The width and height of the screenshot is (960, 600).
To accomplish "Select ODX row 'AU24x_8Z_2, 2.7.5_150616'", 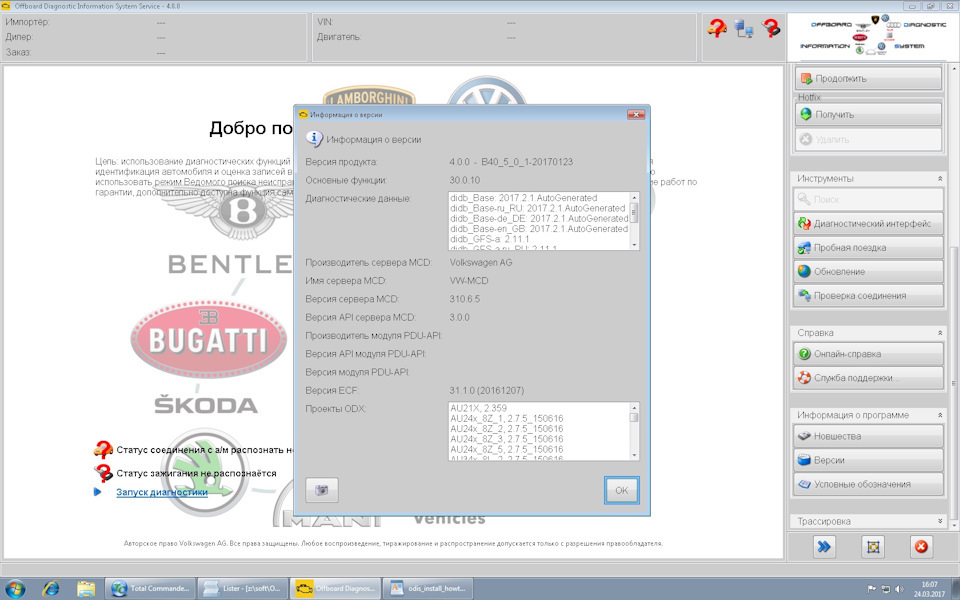I will [506, 429].
